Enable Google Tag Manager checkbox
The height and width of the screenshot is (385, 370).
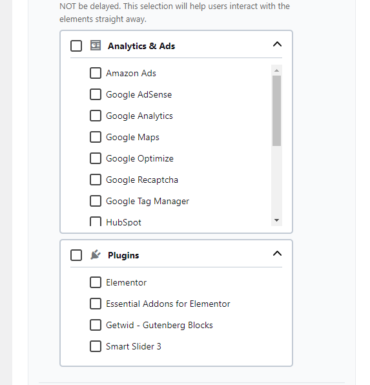(x=96, y=201)
